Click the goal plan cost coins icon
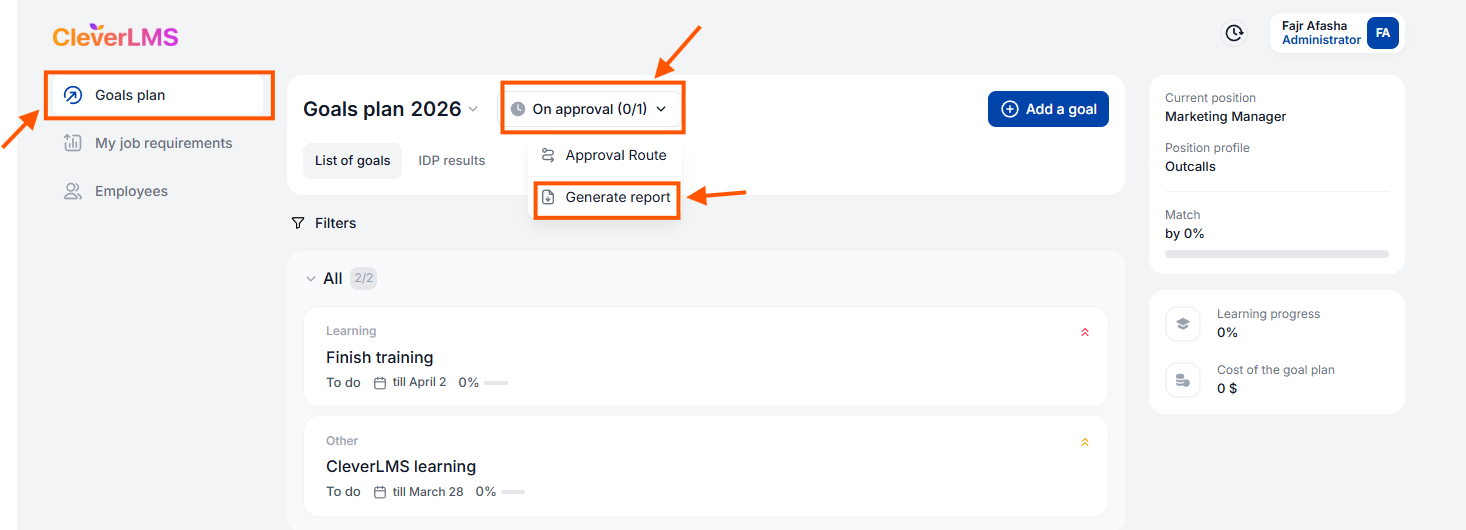Screen dimensions: 1466x530 (1183, 379)
